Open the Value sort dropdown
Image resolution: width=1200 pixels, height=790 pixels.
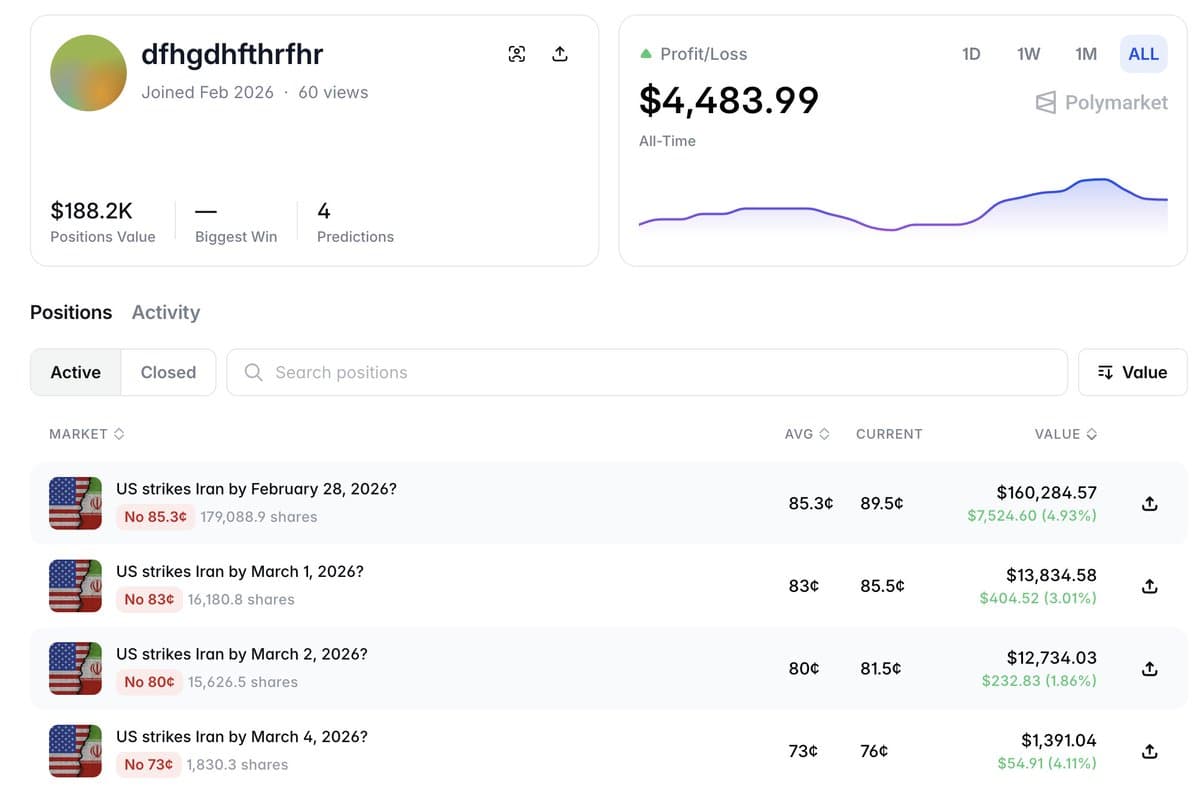point(1132,372)
